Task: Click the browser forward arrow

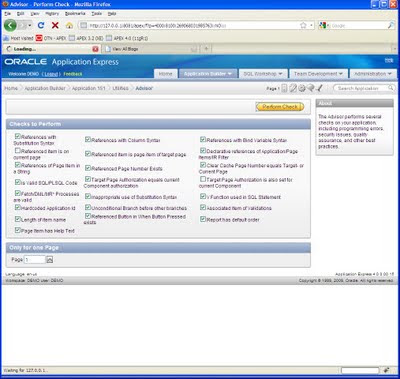Action: point(22,25)
